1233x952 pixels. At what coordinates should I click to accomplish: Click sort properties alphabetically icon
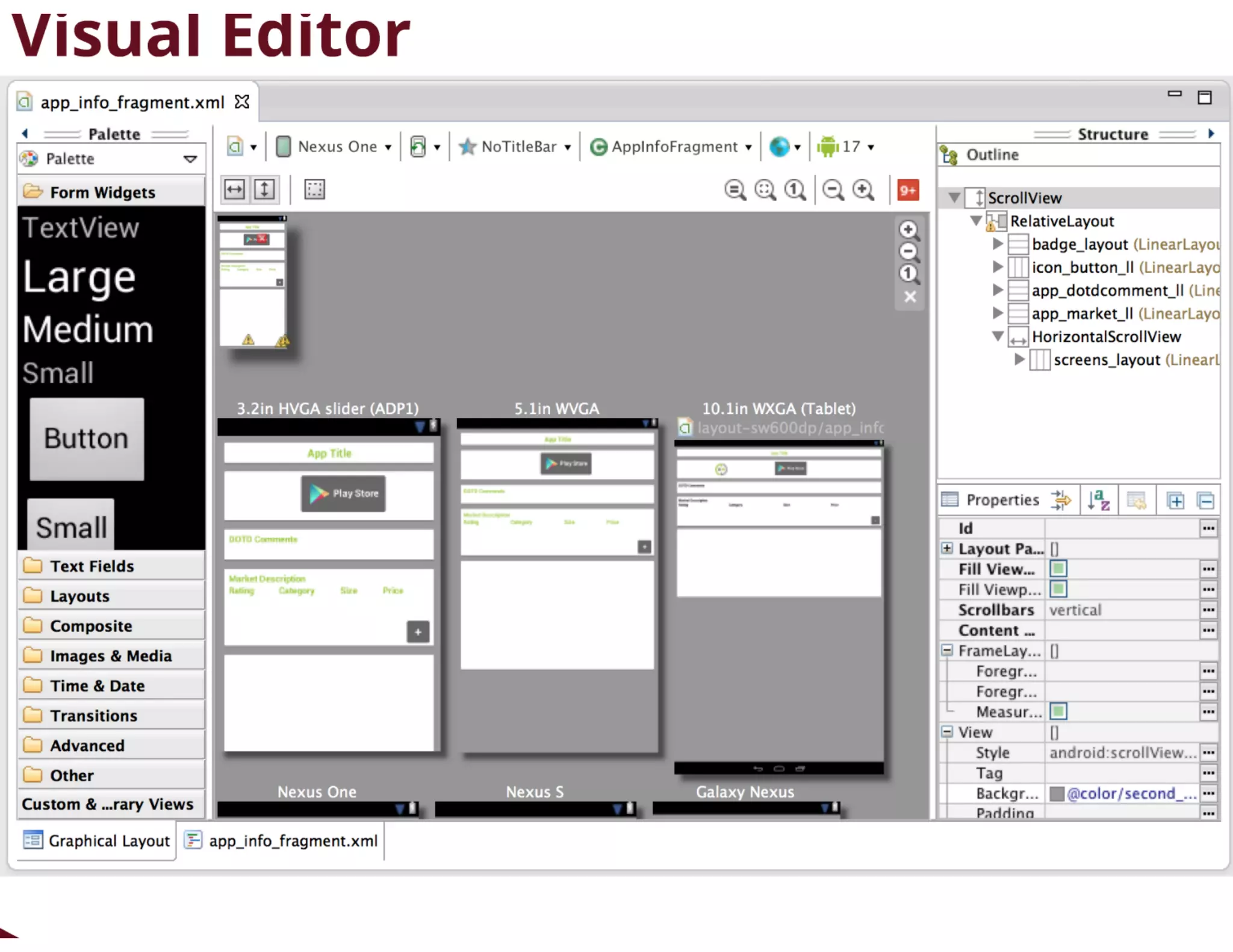(1099, 500)
